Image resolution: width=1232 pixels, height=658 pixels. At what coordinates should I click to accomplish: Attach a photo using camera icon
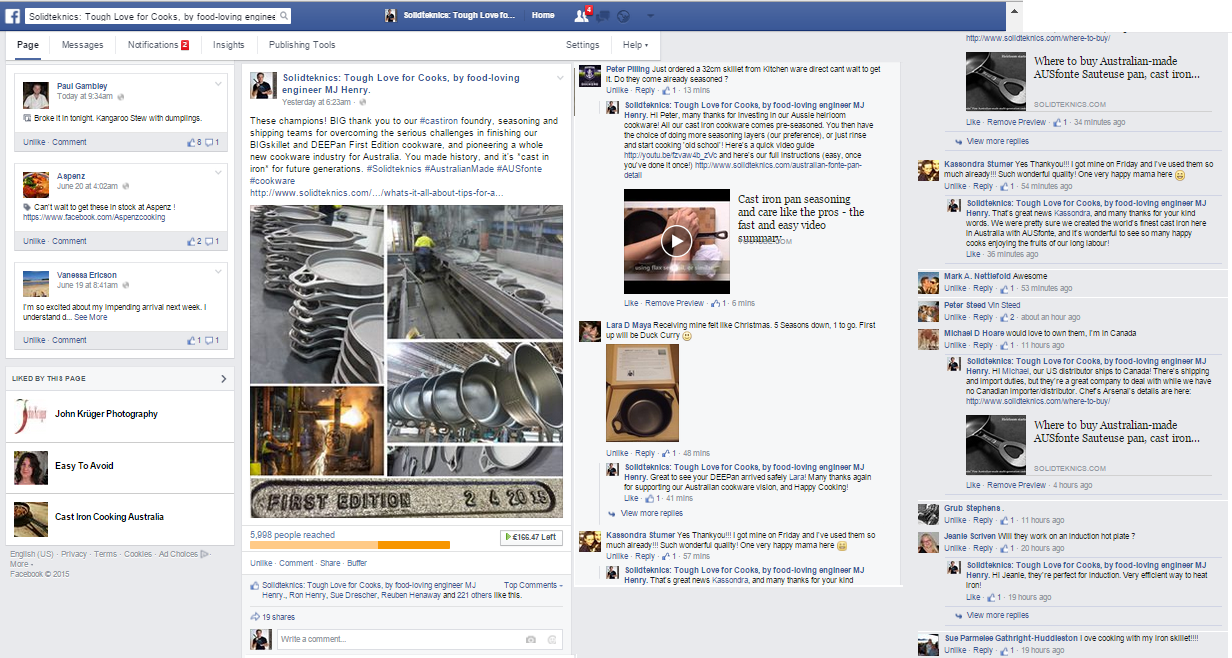pyautogui.click(x=531, y=640)
